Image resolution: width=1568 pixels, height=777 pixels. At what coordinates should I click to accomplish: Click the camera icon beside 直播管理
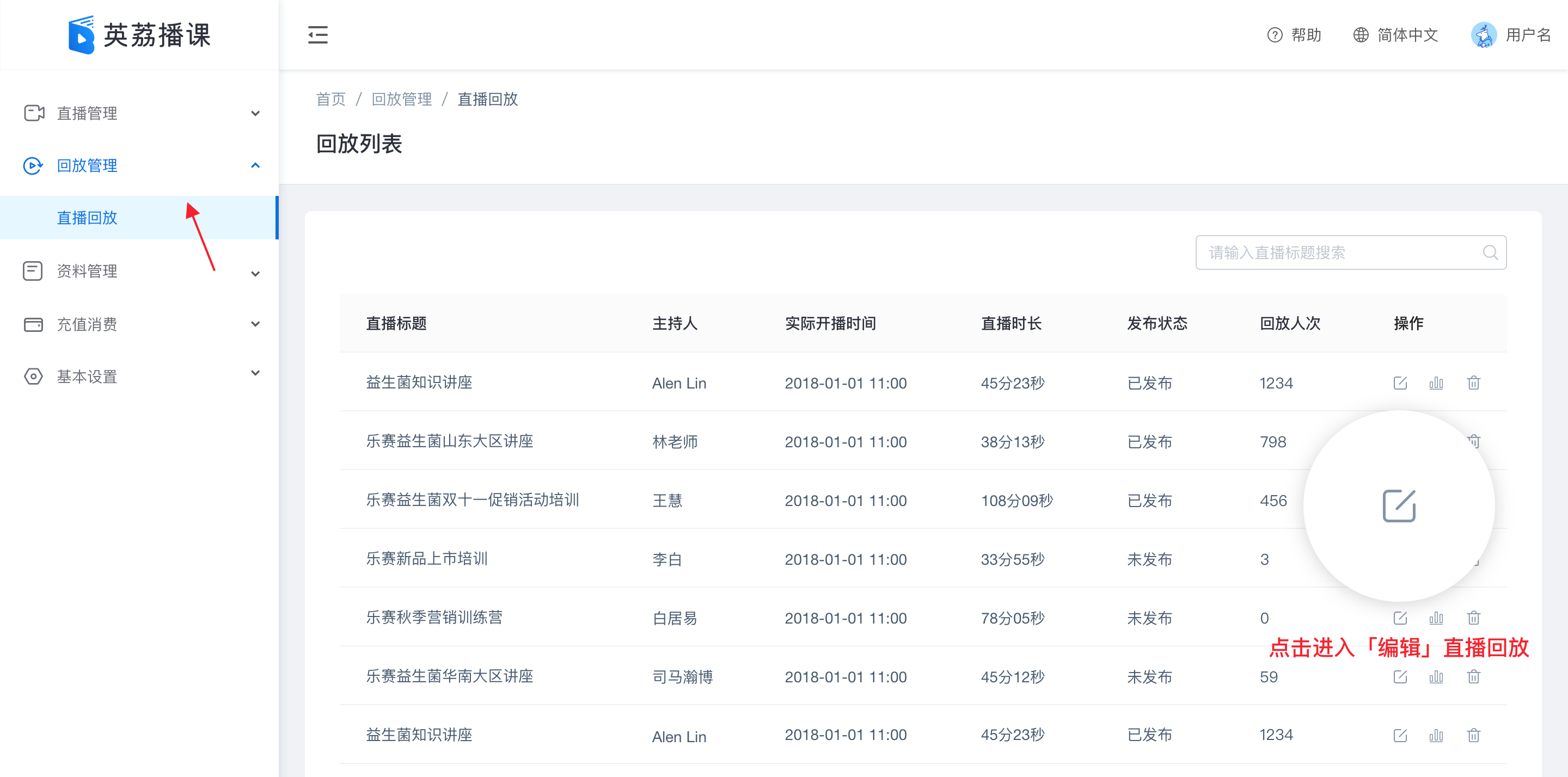pyautogui.click(x=34, y=113)
